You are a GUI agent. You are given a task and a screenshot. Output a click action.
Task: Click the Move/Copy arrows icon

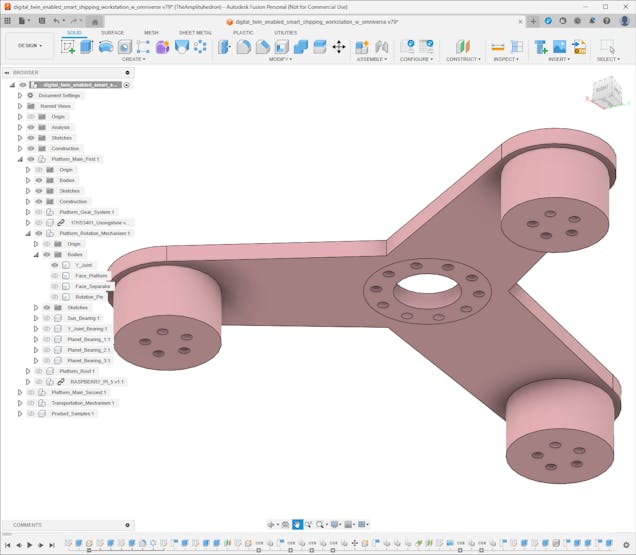click(338, 47)
